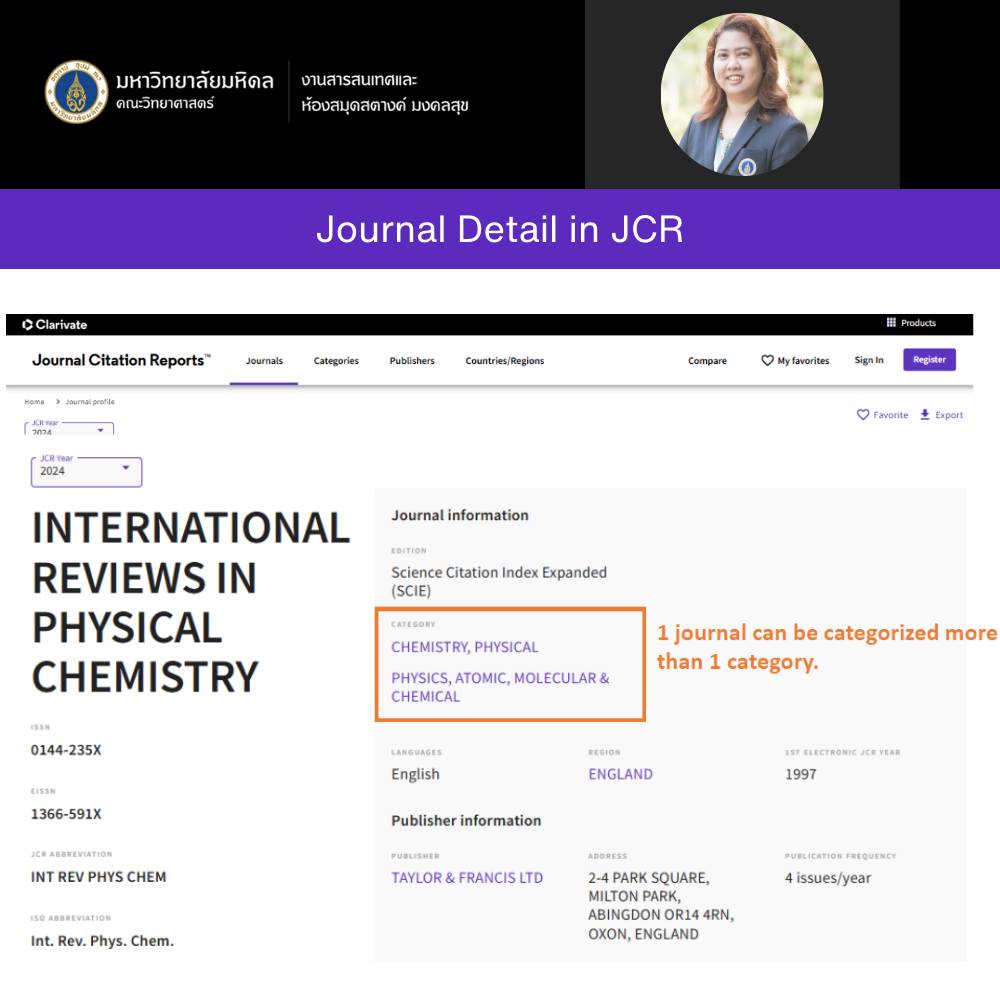Viewport: 1000px width, 1000px height.
Task: Click the My favorites heart icon
Action: [767, 361]
